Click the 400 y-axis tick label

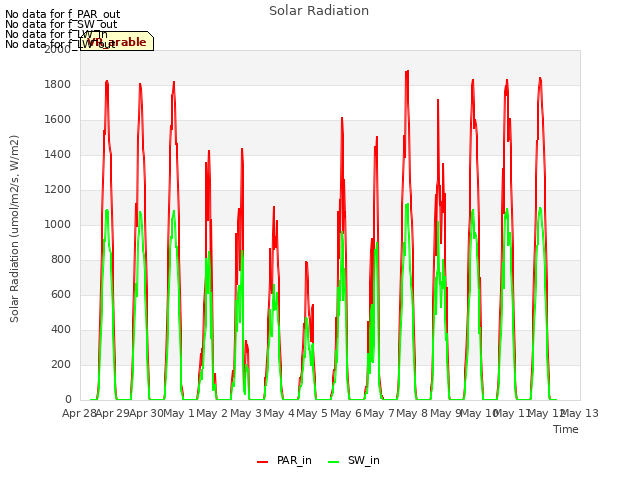pyautogui.click(x=61, y=329)
